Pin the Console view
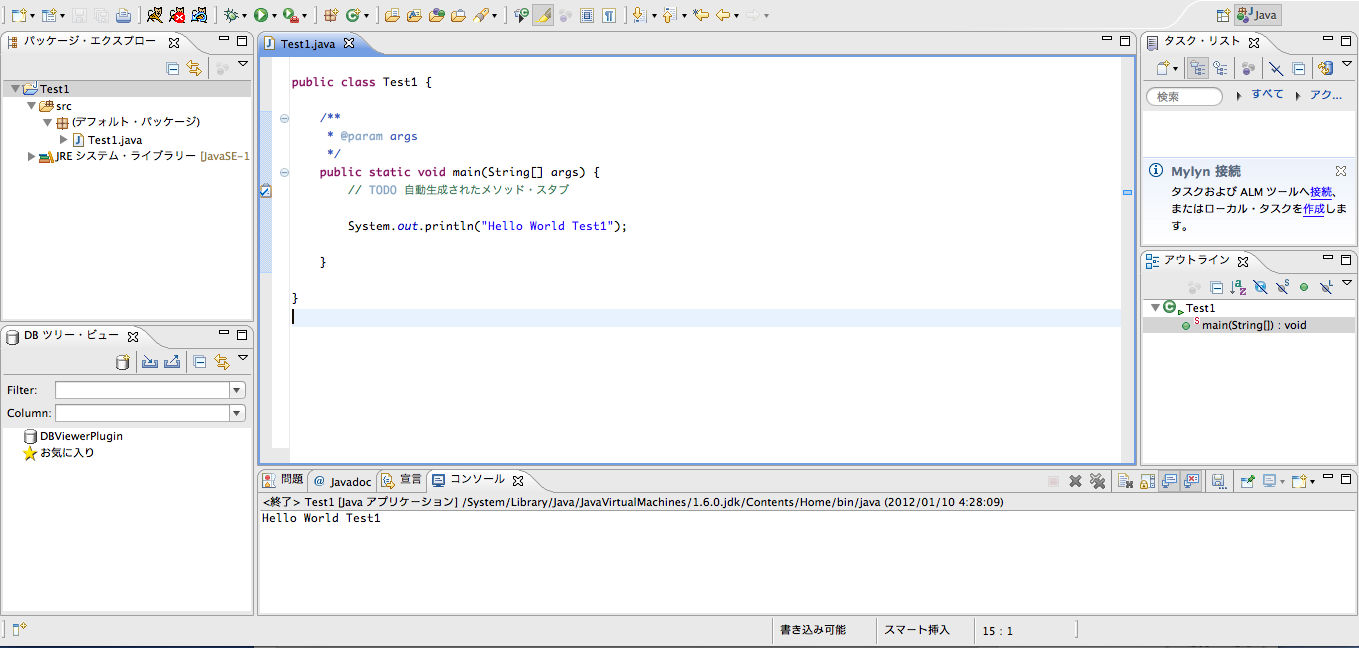 1246,480
